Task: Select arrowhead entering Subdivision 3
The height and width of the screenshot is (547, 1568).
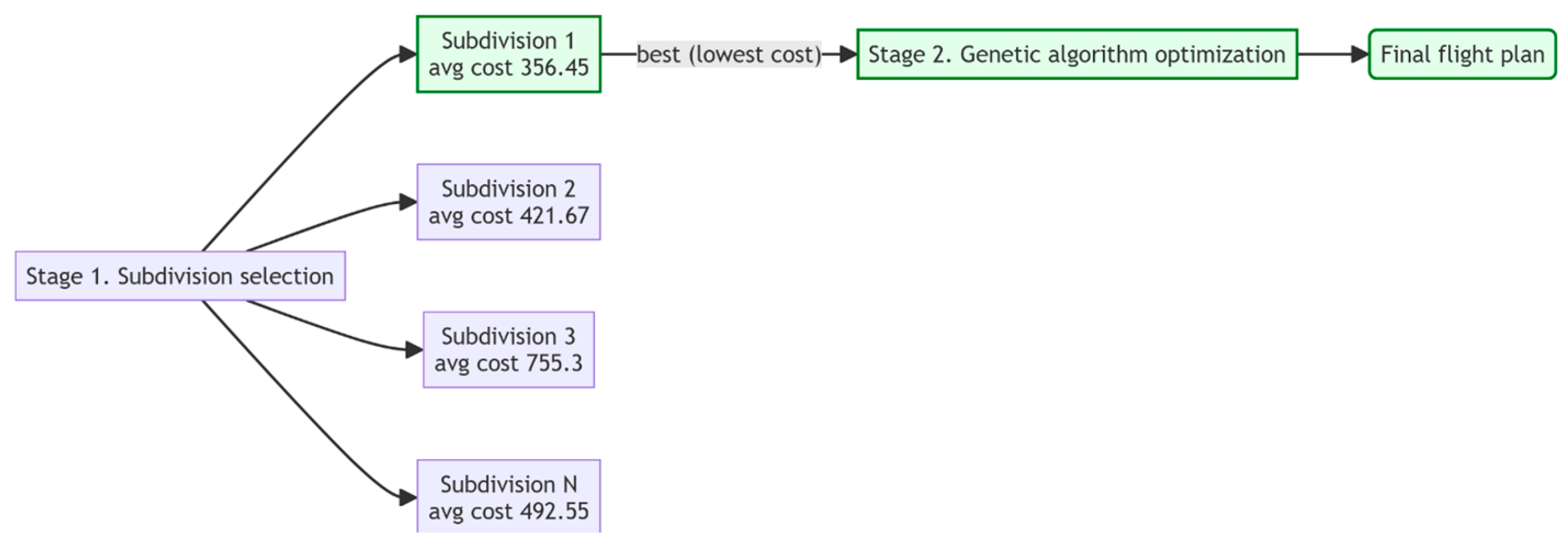Action: [414, 350]
